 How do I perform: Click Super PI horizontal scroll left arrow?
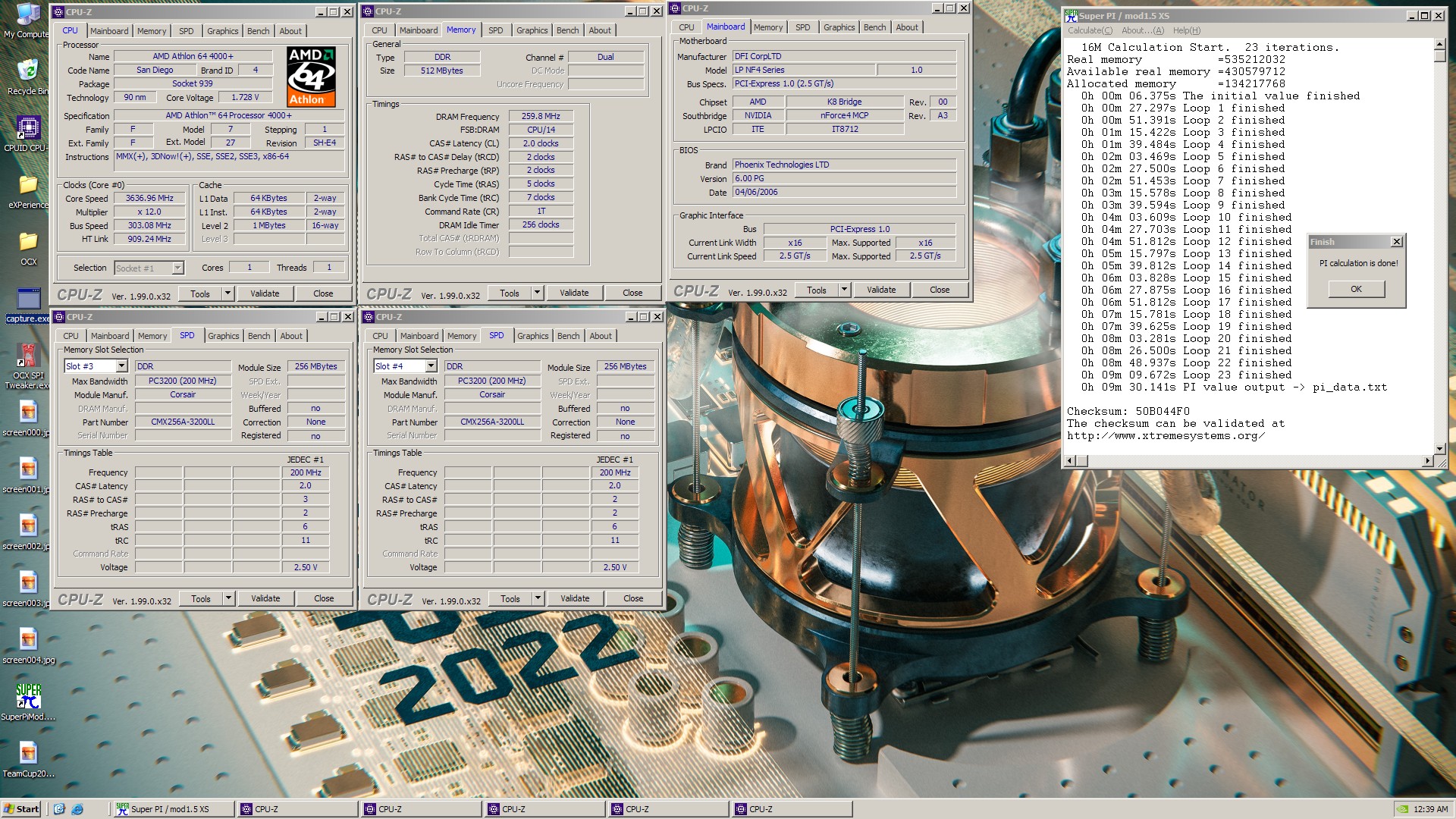point(1070,460)
